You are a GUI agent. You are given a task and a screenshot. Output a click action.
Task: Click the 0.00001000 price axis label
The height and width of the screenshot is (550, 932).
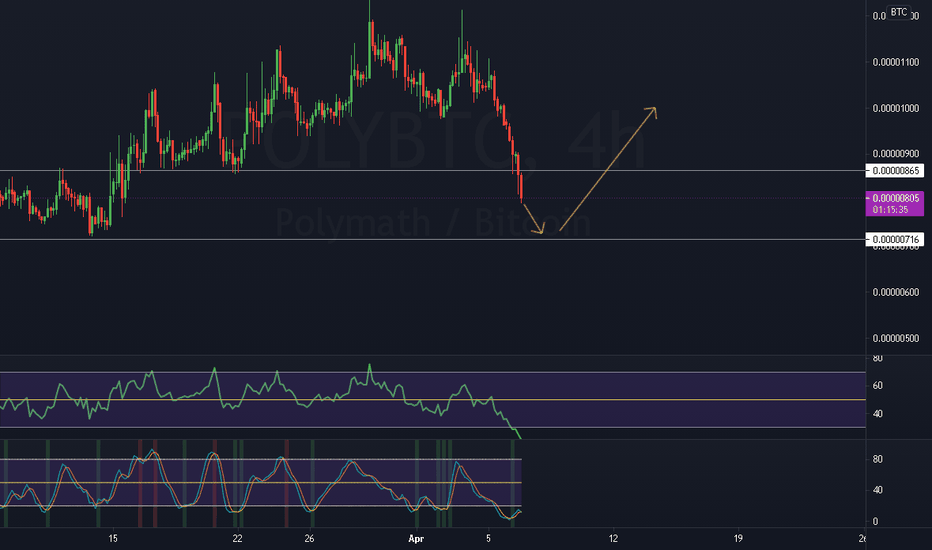[895, 108]
